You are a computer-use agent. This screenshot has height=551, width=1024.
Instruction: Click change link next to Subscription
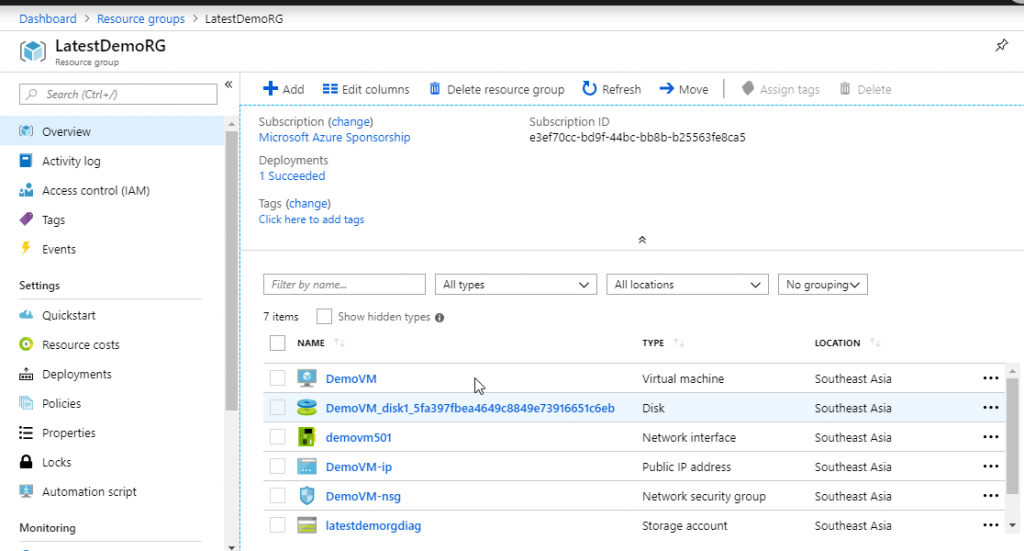pyautogui.click(x=351, y=121)
